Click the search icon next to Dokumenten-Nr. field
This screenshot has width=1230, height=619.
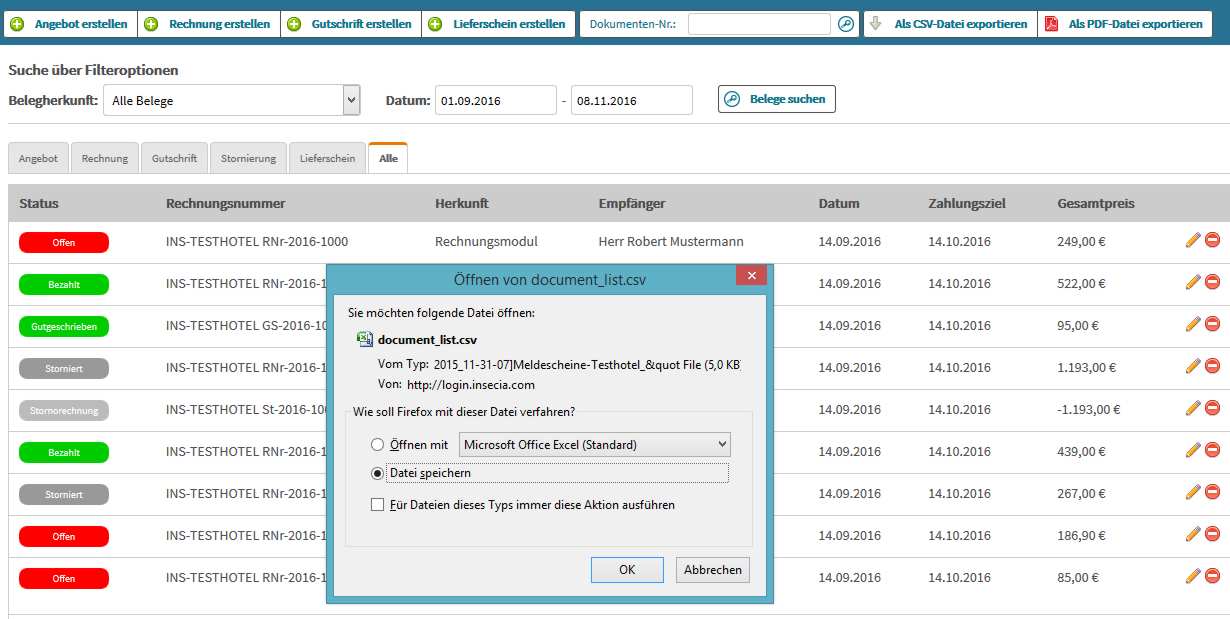pos(846,24)
